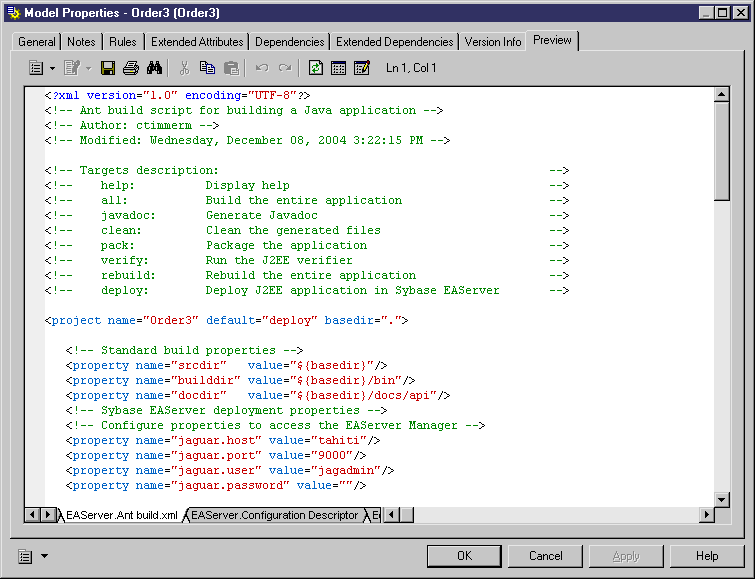This screenshot has width=755, height=579.
Task: Open Find using the binoculars icon
Action: (x=154, y=68)
